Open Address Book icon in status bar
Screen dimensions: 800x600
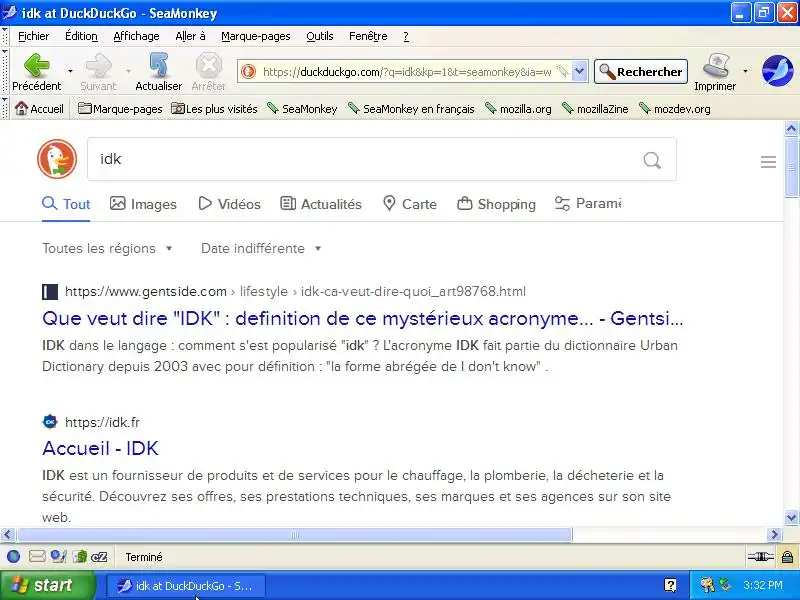point(80,557)
